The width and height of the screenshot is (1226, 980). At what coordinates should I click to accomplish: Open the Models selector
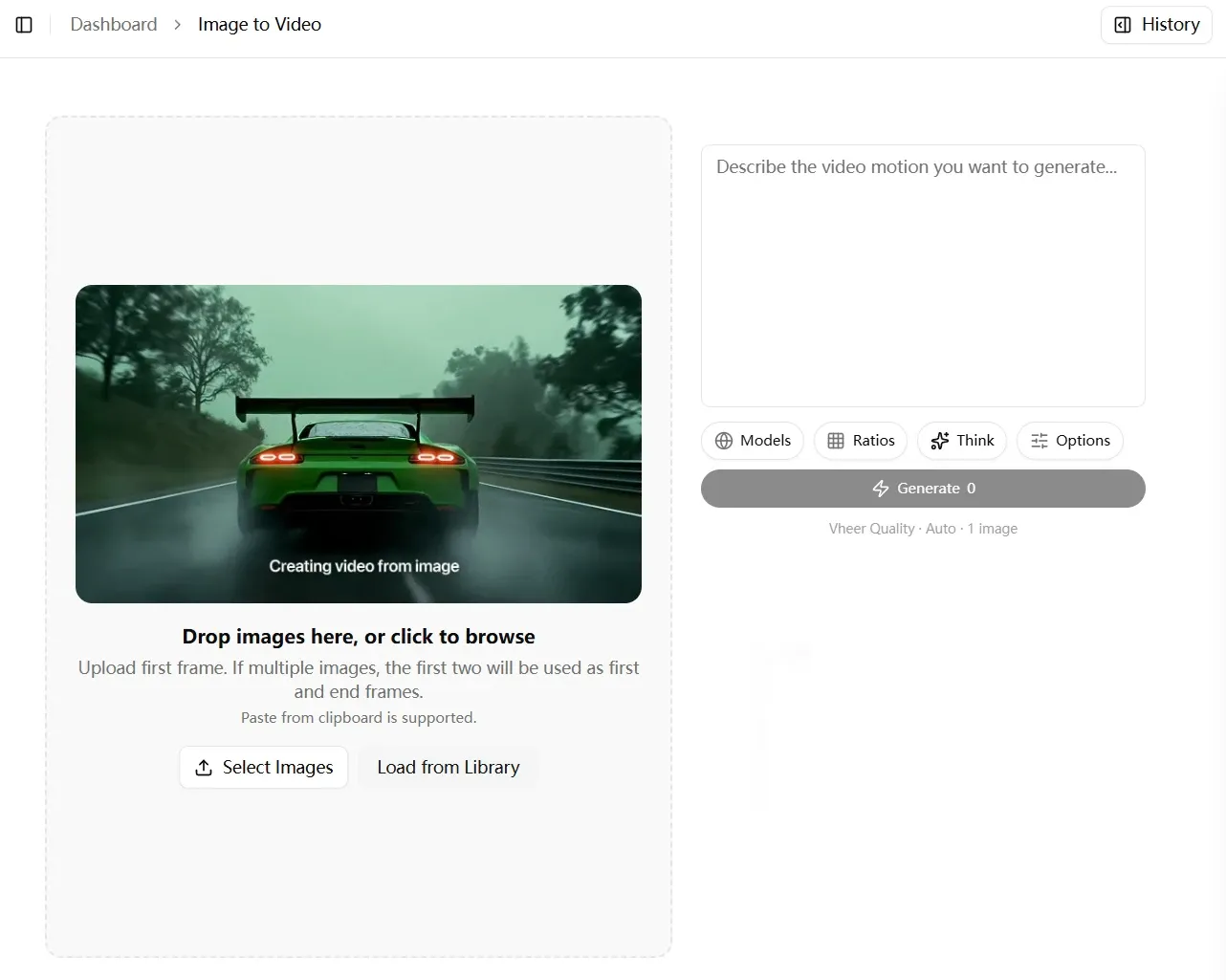[x=753, y=441]
